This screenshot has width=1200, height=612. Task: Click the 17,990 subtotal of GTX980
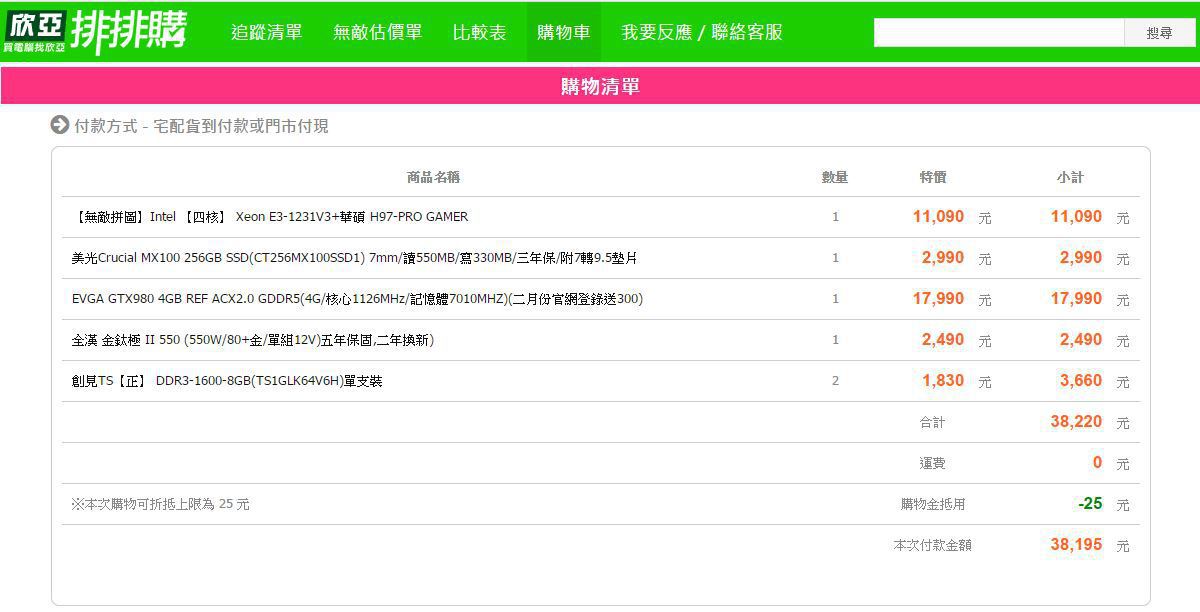pyautogui.click(x=1076, y=298)
